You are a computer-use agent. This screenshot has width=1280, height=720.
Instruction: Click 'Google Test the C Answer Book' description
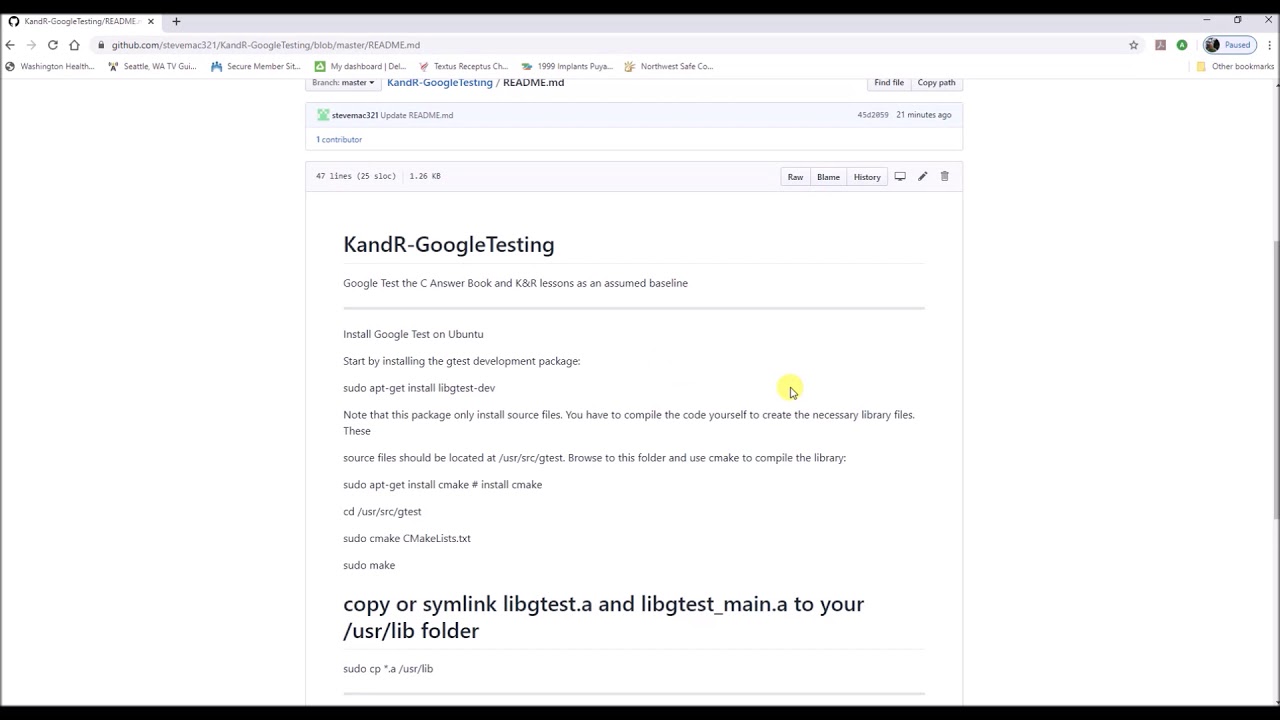click(515, 284)
